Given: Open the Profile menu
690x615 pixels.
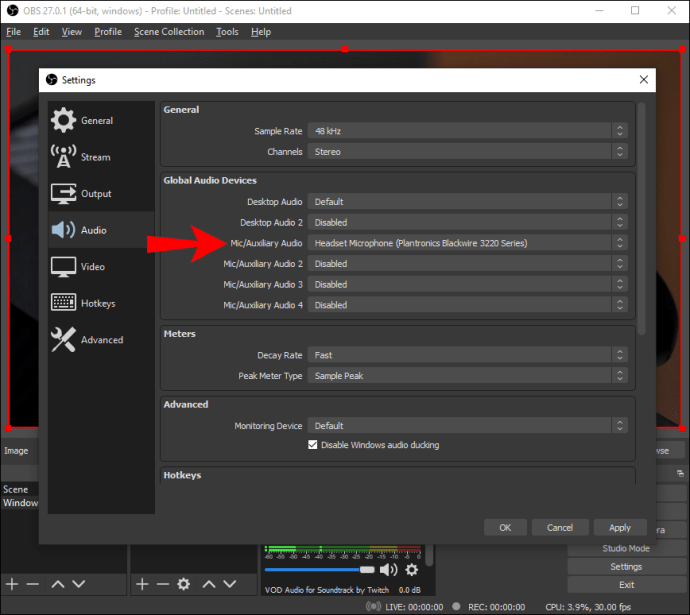Looking at the screenshot, I should point(108,32).
